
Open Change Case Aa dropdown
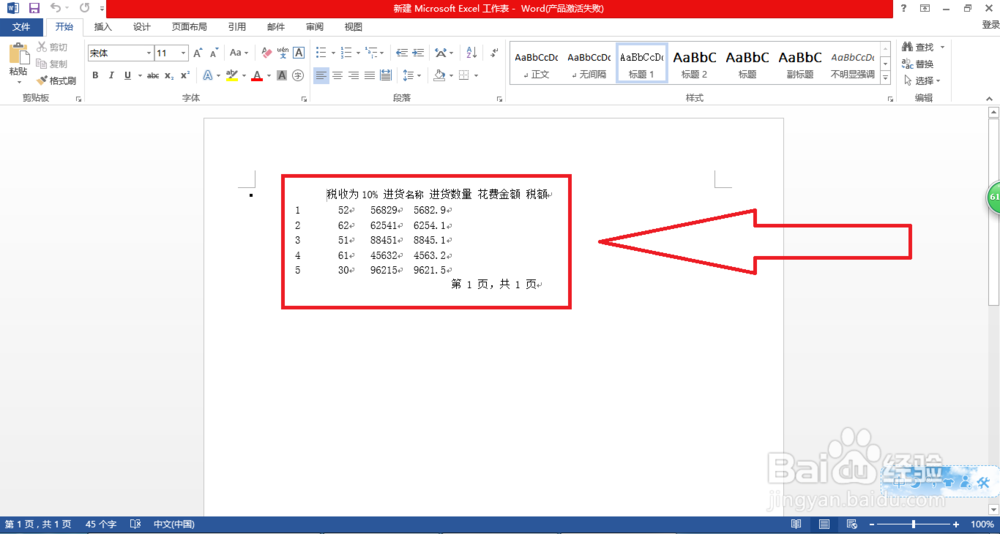coord(240,53)
